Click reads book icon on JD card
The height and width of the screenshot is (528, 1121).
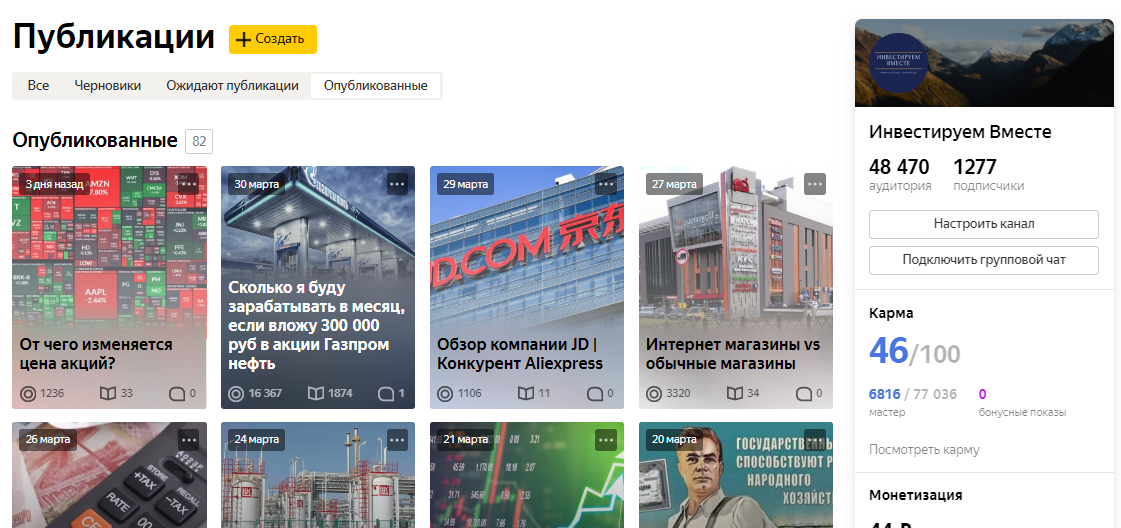tap(525, 393)
